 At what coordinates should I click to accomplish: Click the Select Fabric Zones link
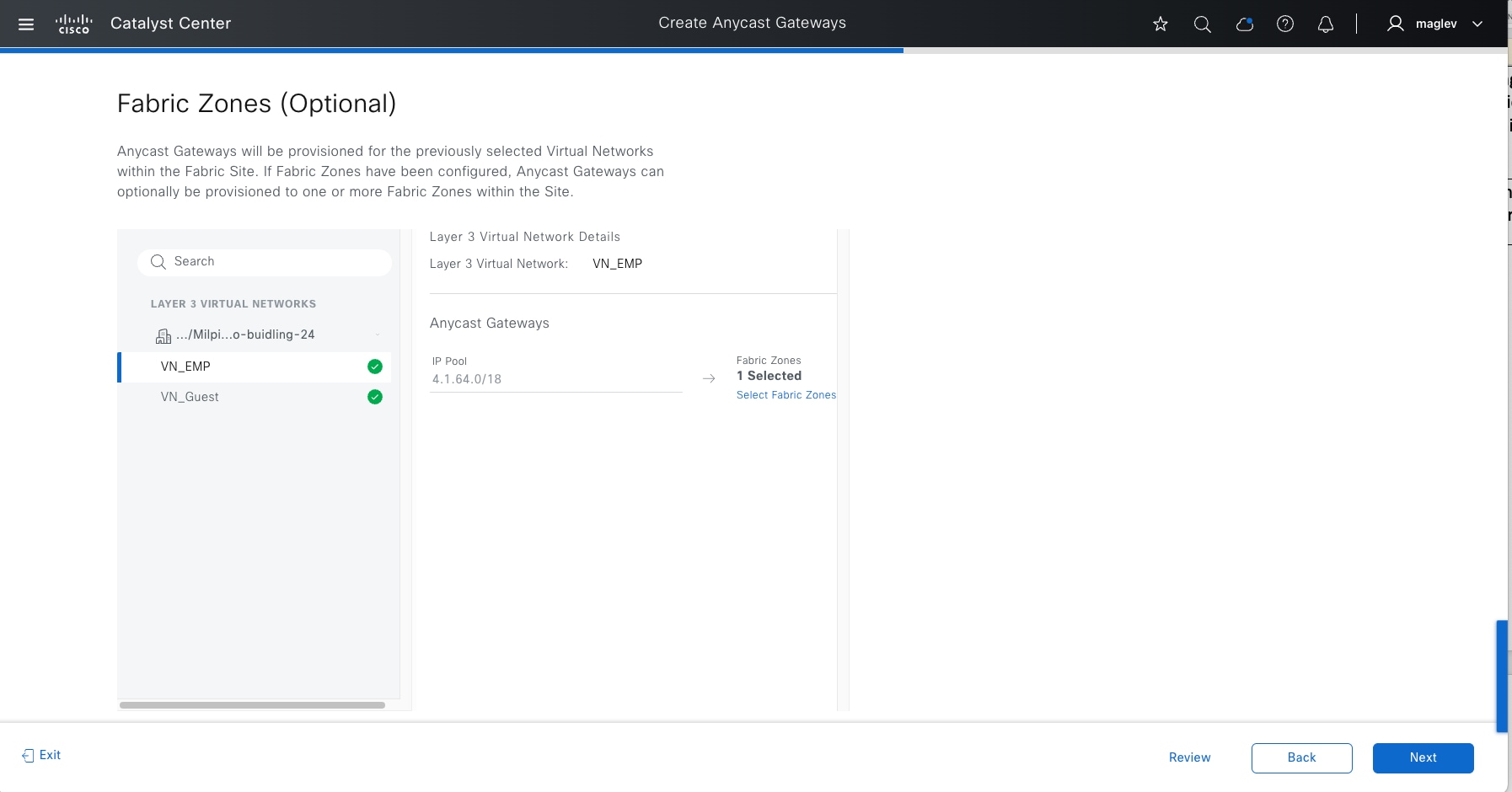coord(785,395)
